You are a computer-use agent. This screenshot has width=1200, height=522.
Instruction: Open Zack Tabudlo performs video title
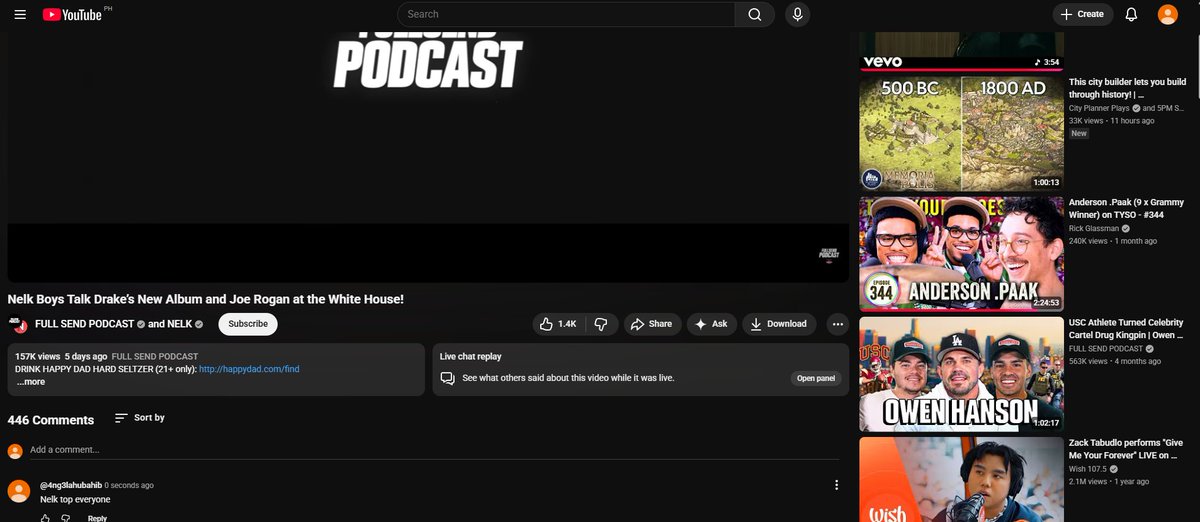1127,449
